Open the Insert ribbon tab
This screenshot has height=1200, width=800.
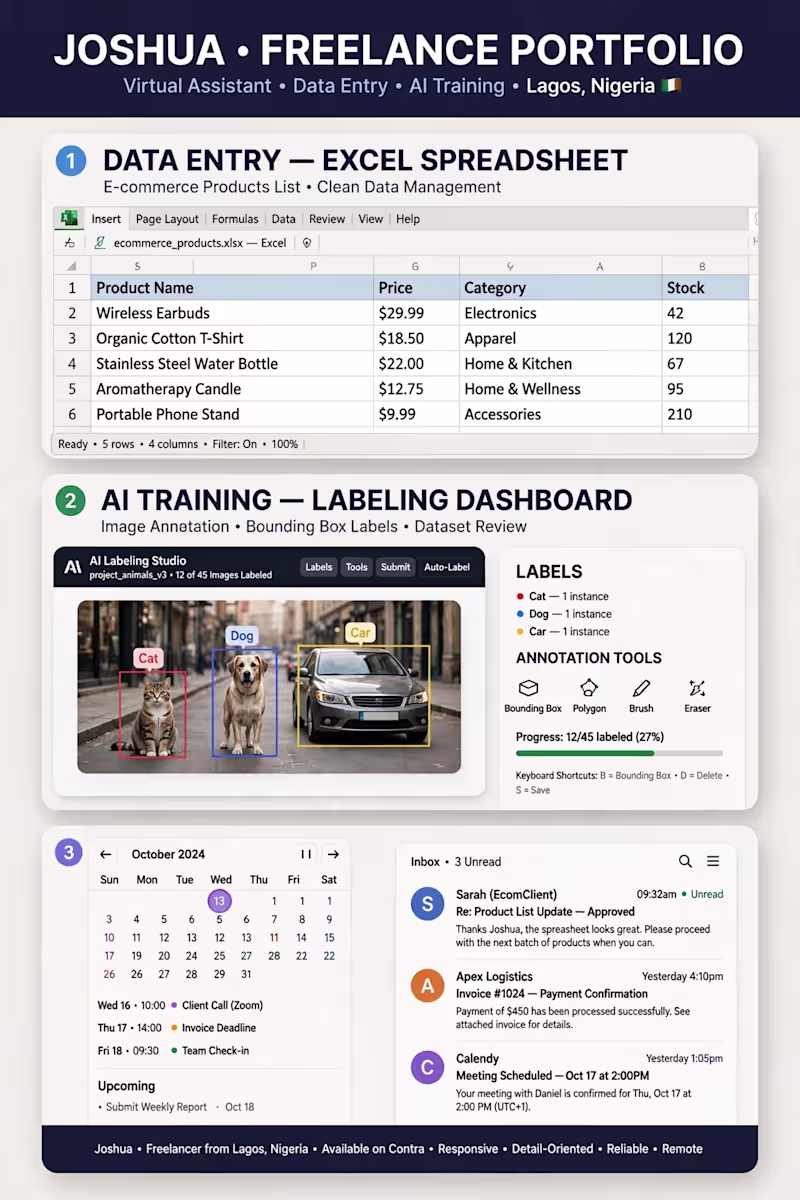click(x=106, y=219)
